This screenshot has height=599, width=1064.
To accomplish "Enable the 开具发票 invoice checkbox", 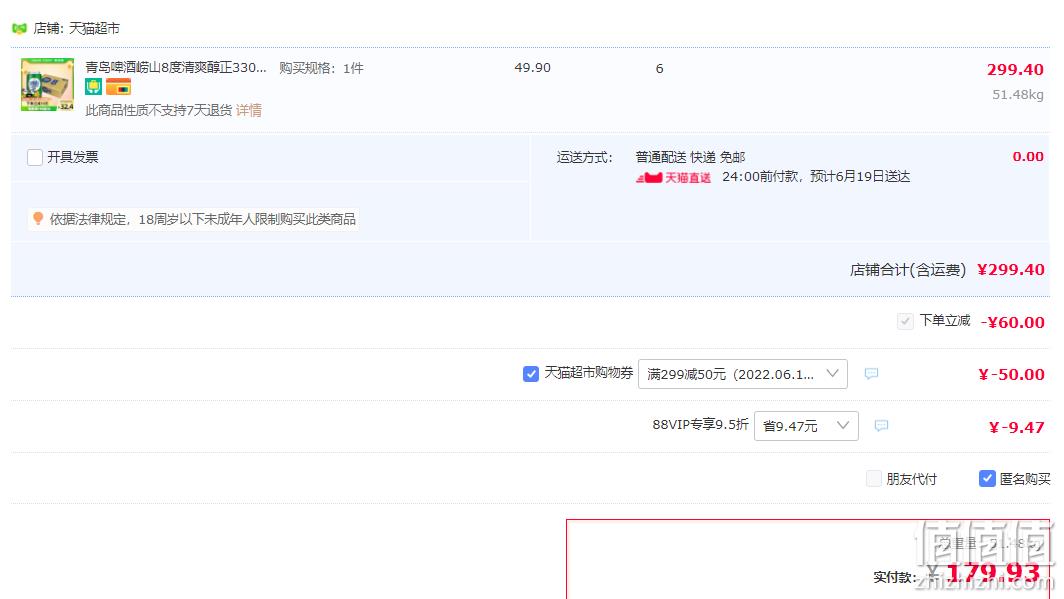I will point(35,157).
